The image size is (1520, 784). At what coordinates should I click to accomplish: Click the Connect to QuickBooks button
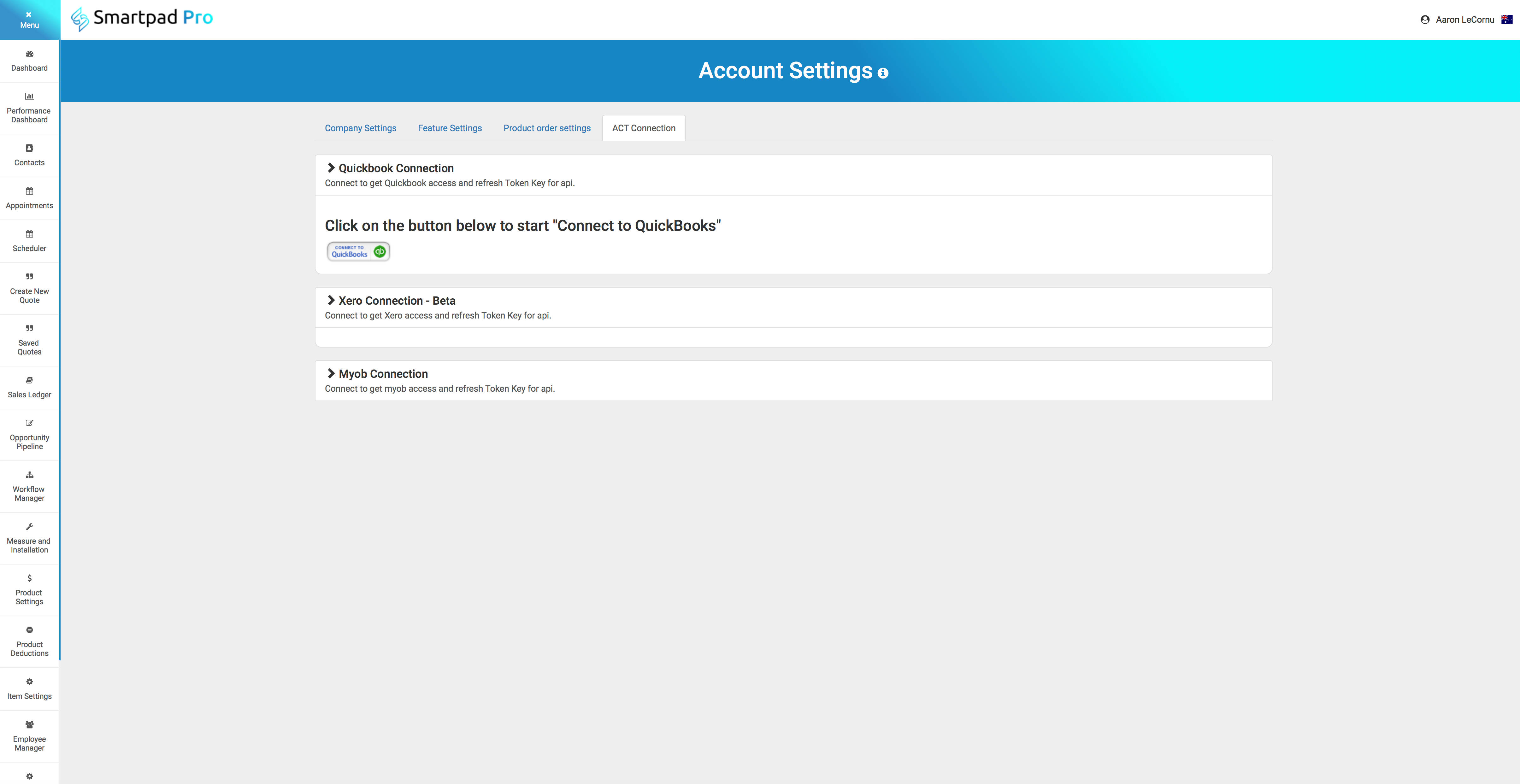359,252
